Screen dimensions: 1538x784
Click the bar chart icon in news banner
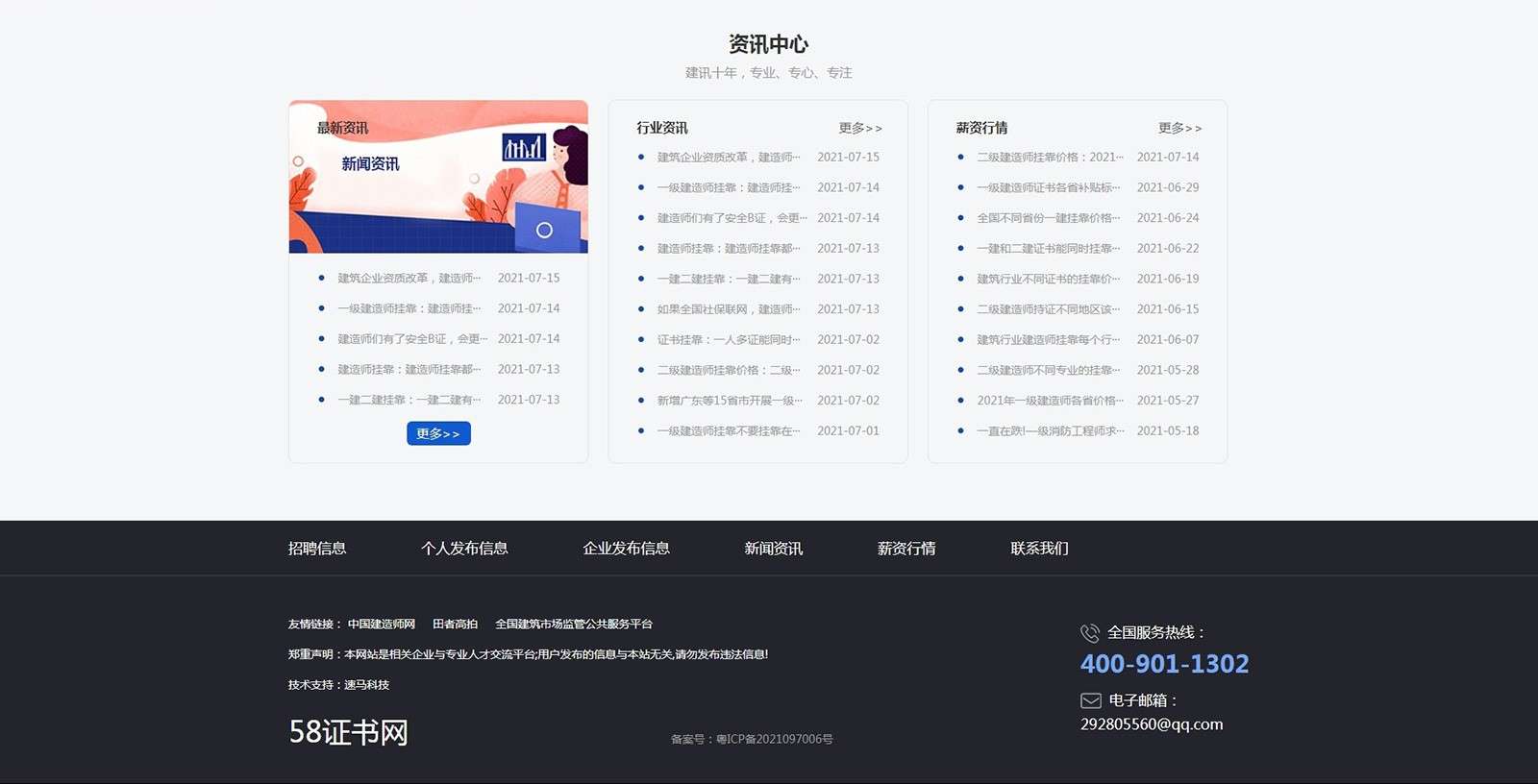point(524,147)
